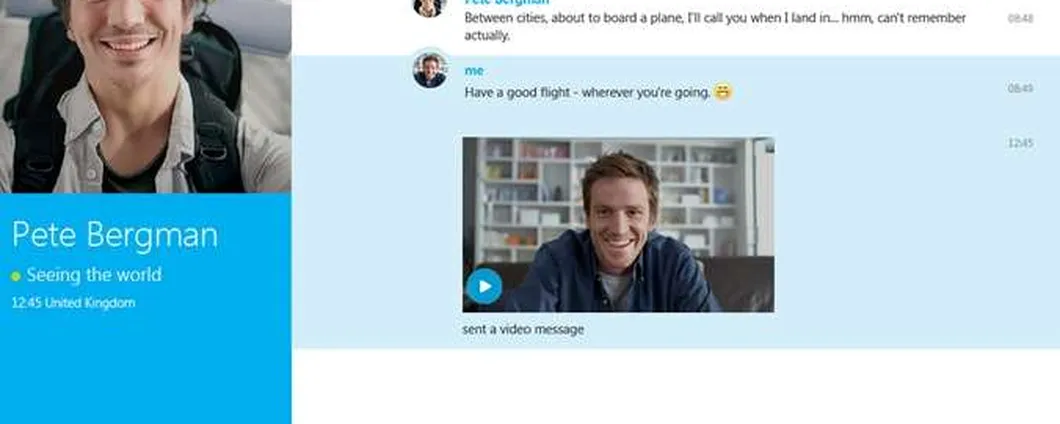Image resolution: width=1060 pixels, height=424 pixels.
Task: Click the Pete Bergman contact name
Action: [x=115, y=235]
